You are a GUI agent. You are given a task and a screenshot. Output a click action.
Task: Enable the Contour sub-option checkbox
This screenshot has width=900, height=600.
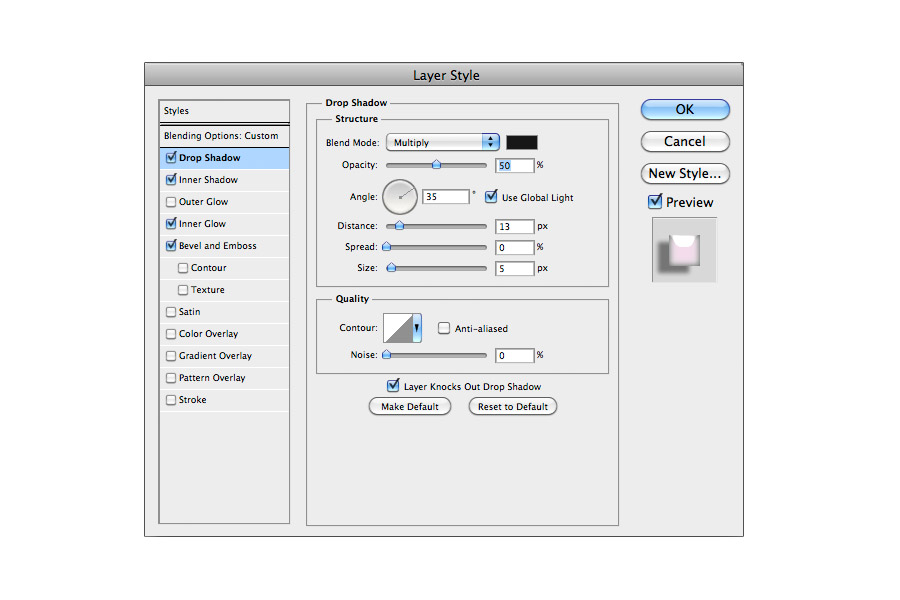click(183, 268)
